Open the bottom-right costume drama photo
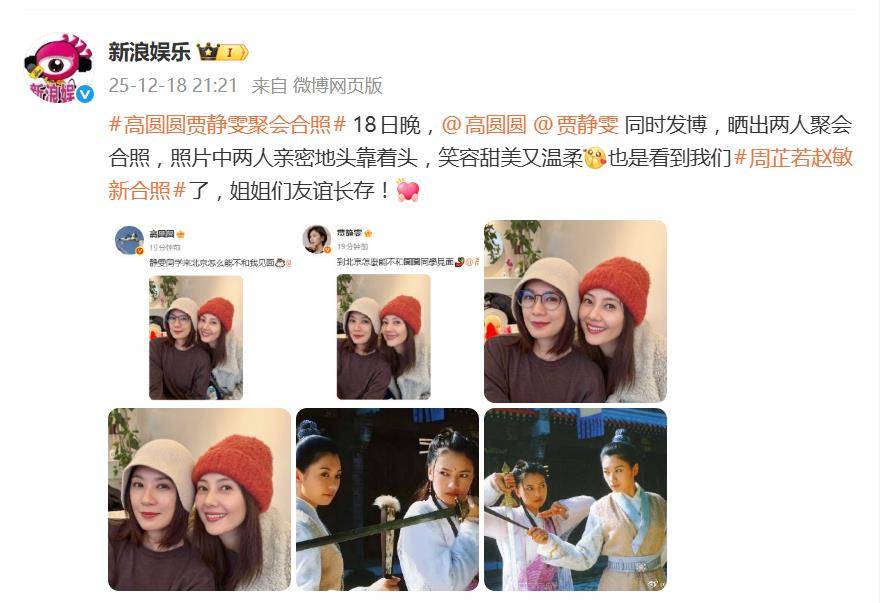The width and height of the screenshot is (880, 603). 575,499
